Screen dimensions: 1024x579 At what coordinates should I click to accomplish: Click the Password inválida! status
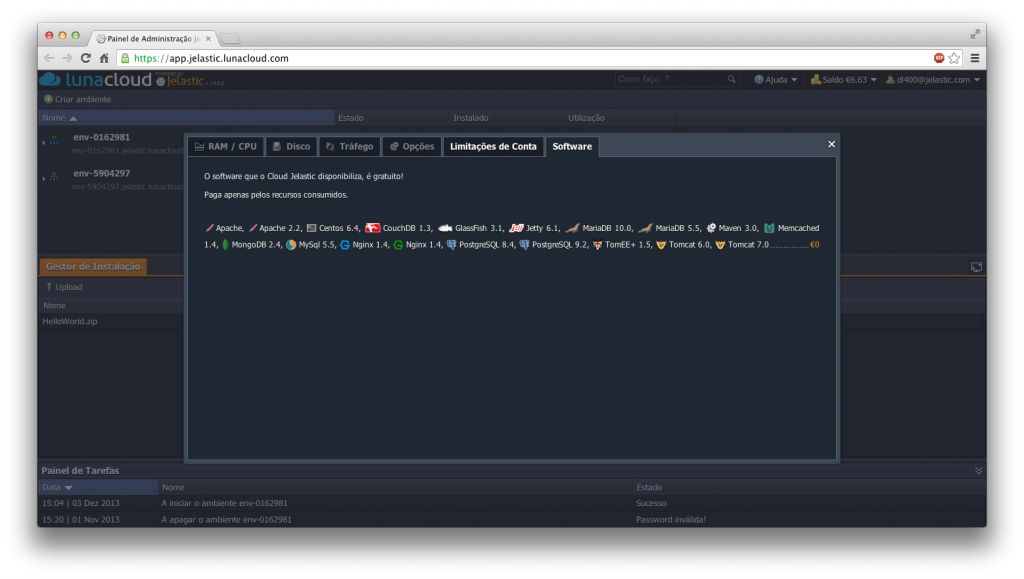click(x=671, y=520)
